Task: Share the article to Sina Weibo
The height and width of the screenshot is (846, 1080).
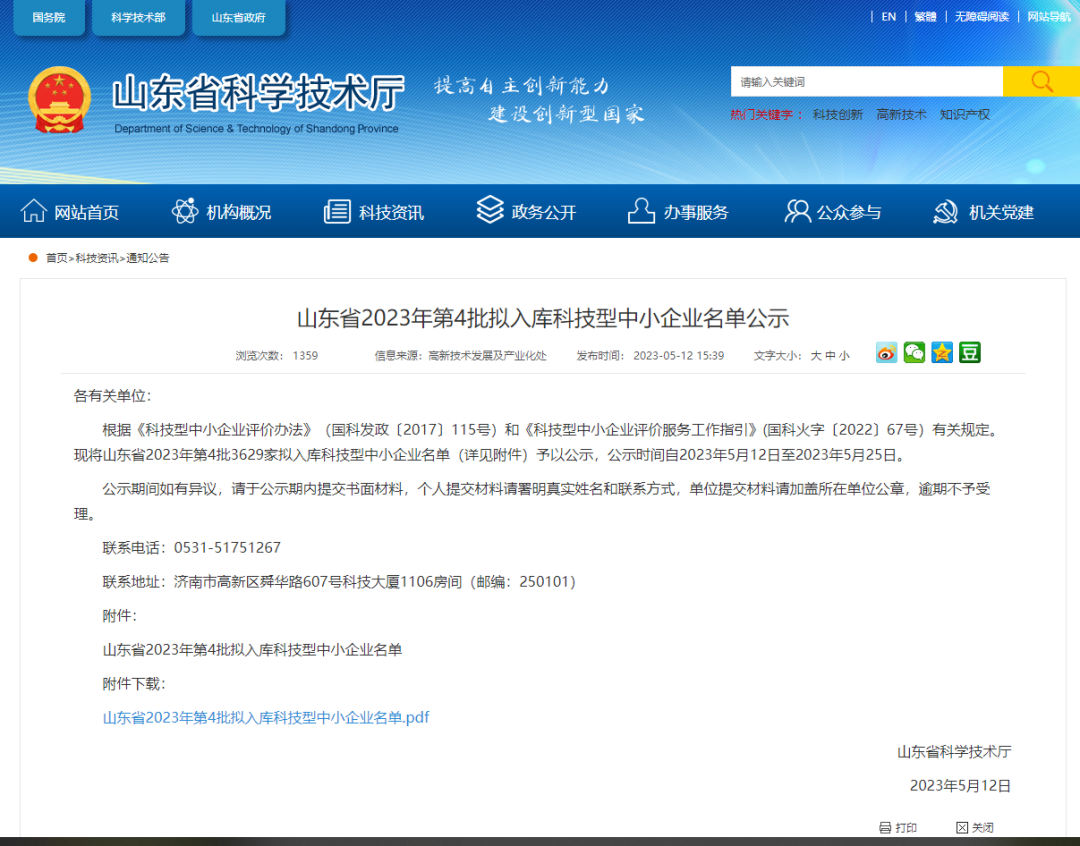Action: 886,352
